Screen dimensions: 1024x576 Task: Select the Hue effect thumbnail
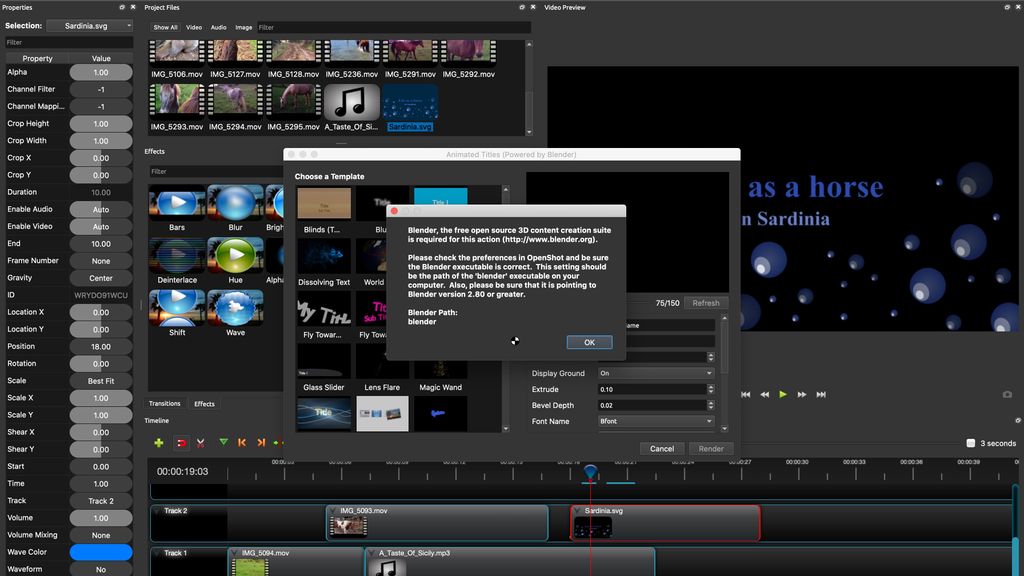[236, 255]
